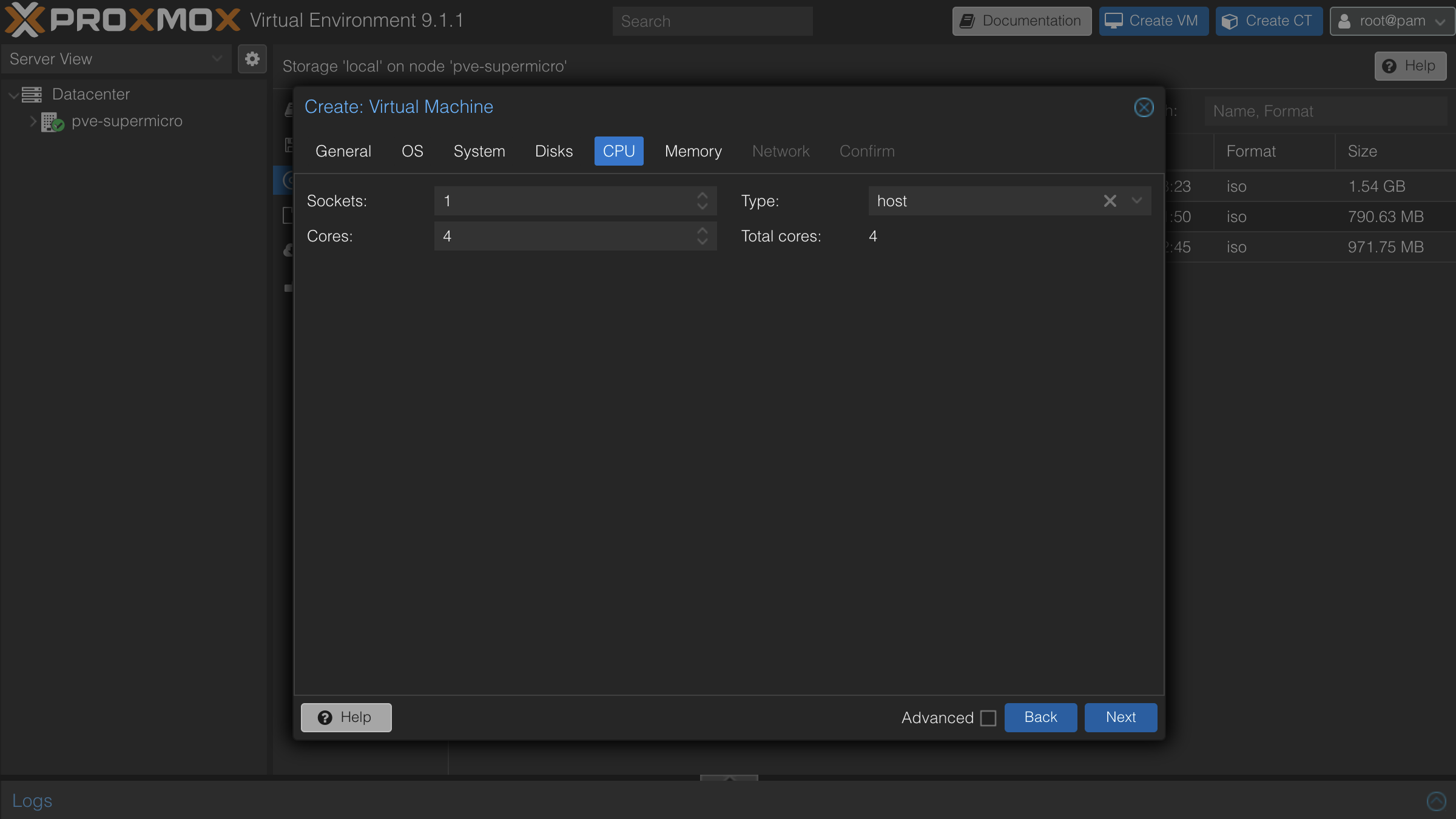Open the settings gear beside Server View
The width and height of the screenshot is (1456, 819).
252,59
